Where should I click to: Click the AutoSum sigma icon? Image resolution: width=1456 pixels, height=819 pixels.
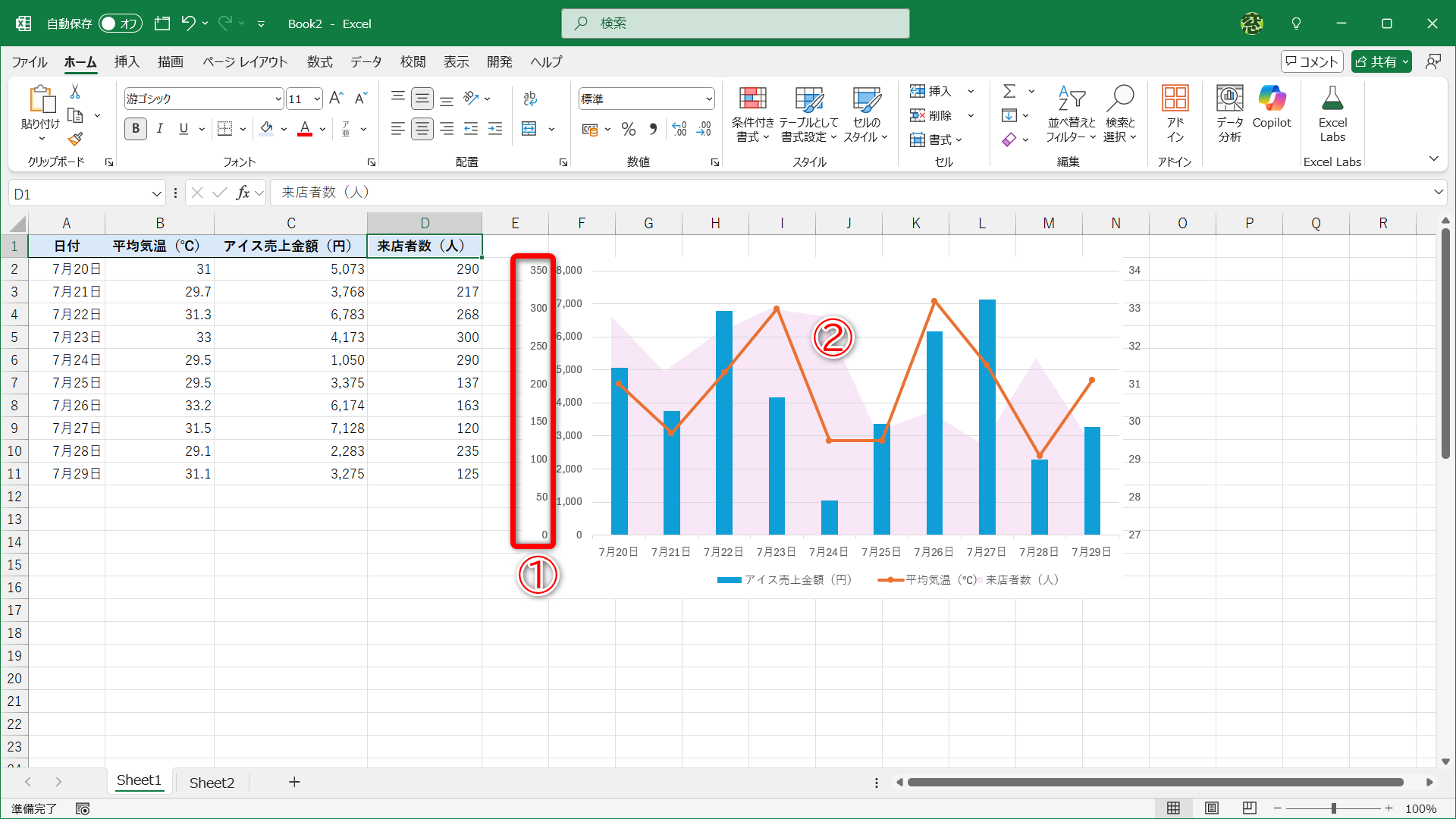pos(1009,91)
